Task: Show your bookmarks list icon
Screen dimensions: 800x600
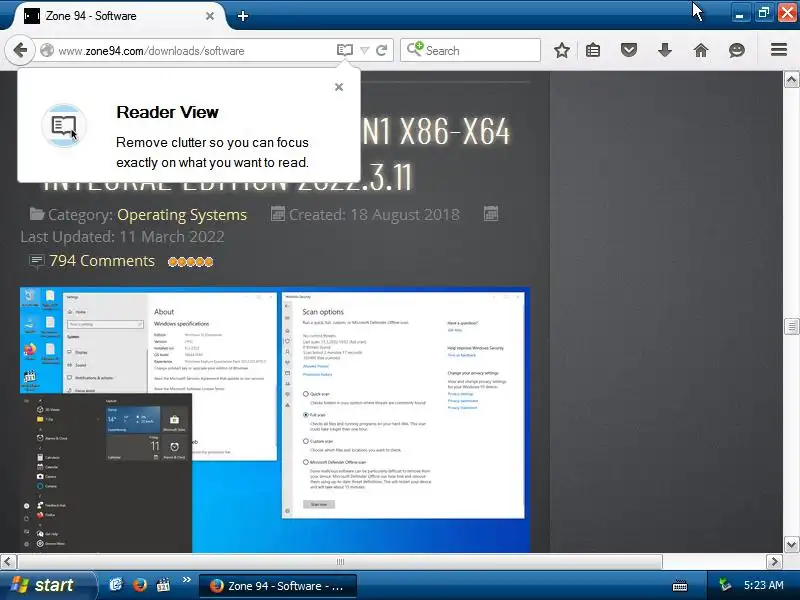Action: 593,50
